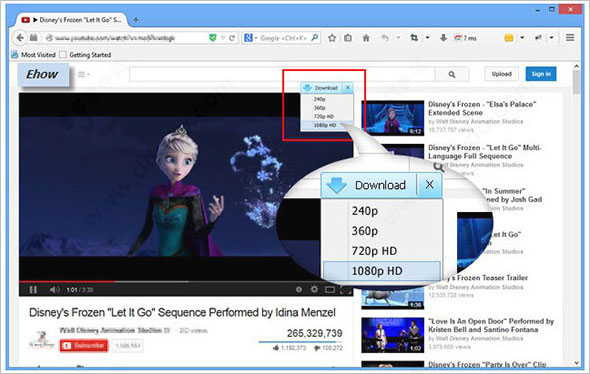Seek using the red video progress bar
The image size is (590, 374).
[186, 281]
